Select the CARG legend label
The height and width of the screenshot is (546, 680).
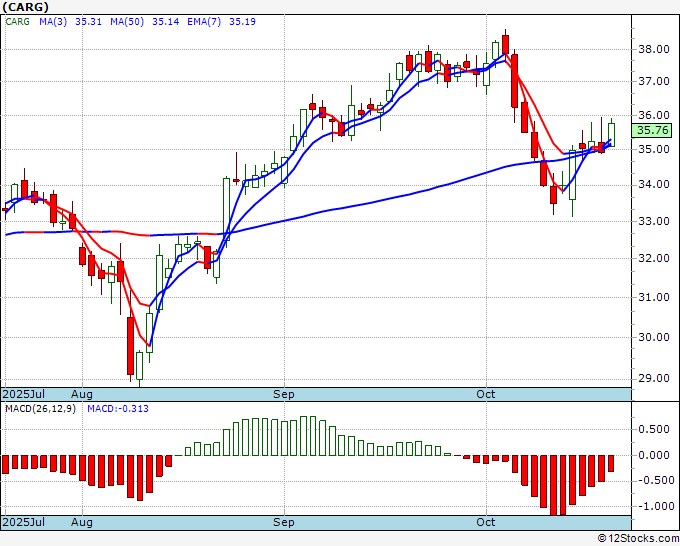(x=17, y=22)
